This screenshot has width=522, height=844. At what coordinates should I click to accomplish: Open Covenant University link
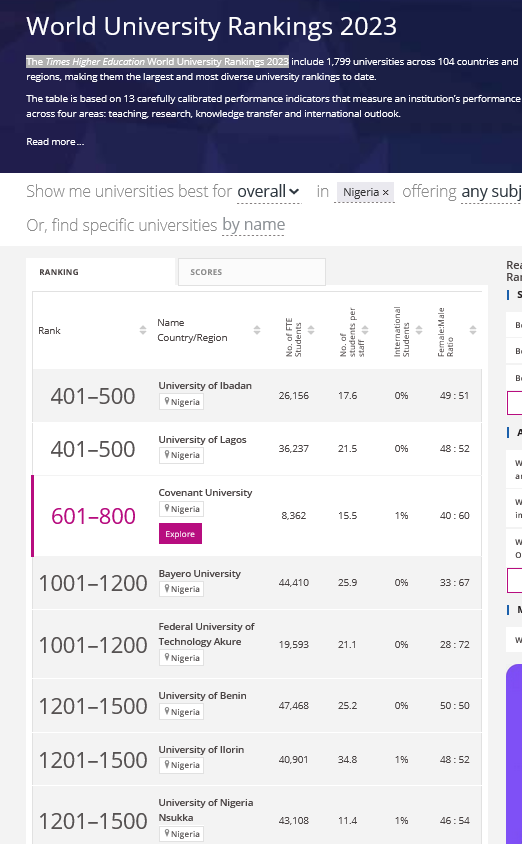pos(205,493)
